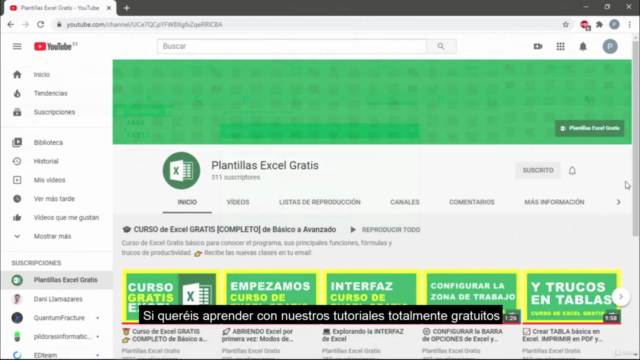Go forward with browser forward arrow
This screenshot has height=360, width=640.
pyautogui.click(x=25, y=24)
